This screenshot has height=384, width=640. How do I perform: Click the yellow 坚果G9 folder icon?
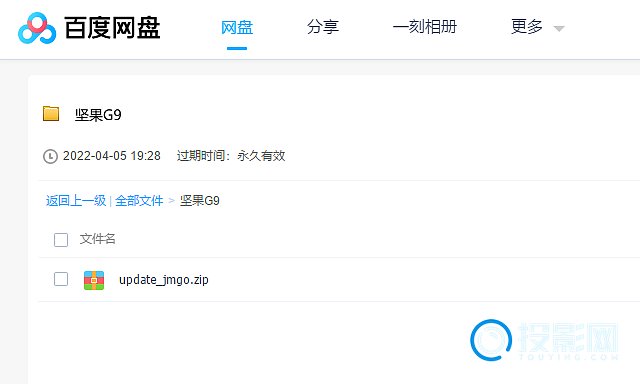[51, 114]
